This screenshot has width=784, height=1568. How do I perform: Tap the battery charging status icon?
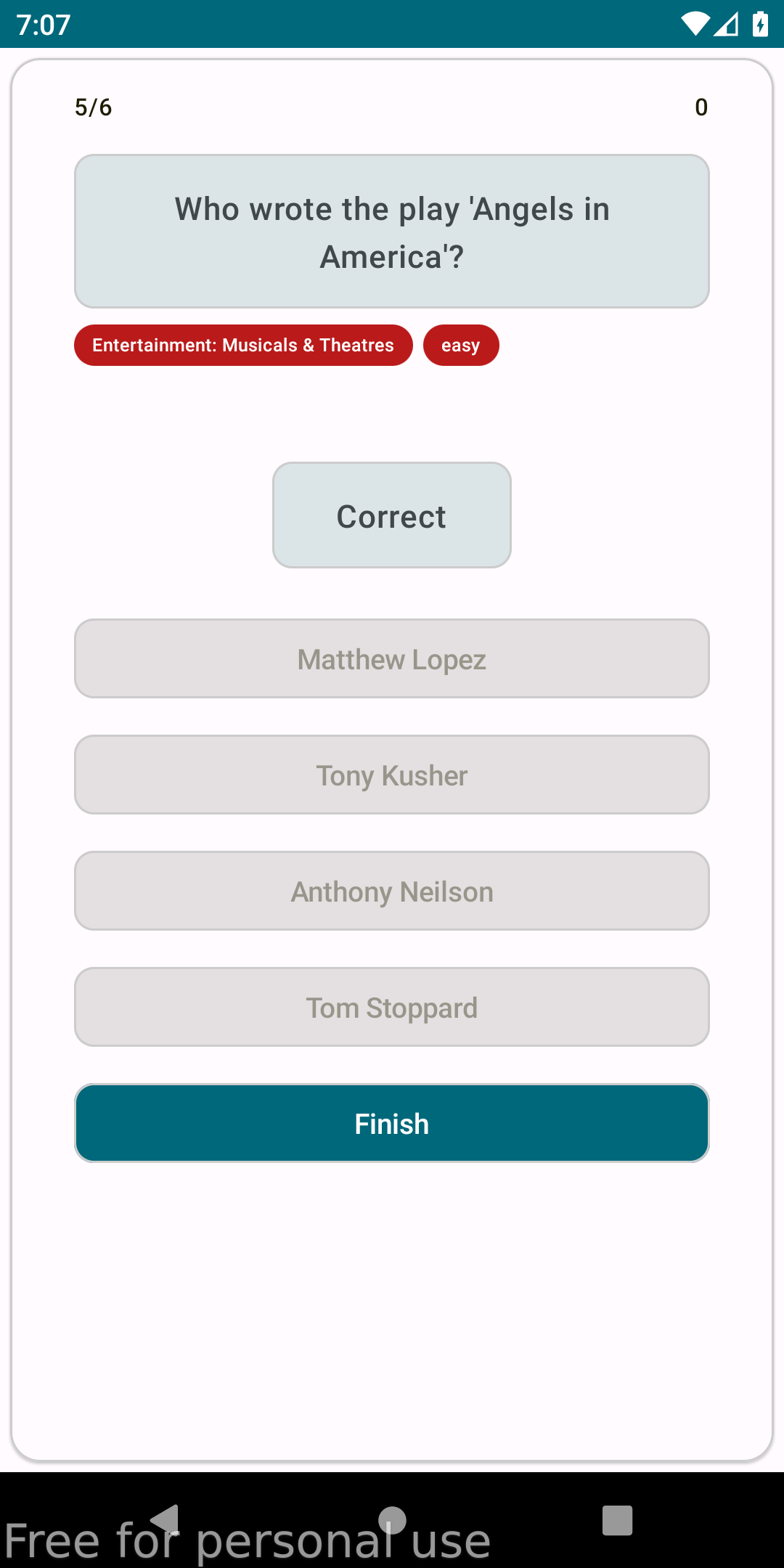(x=760, y=25)
